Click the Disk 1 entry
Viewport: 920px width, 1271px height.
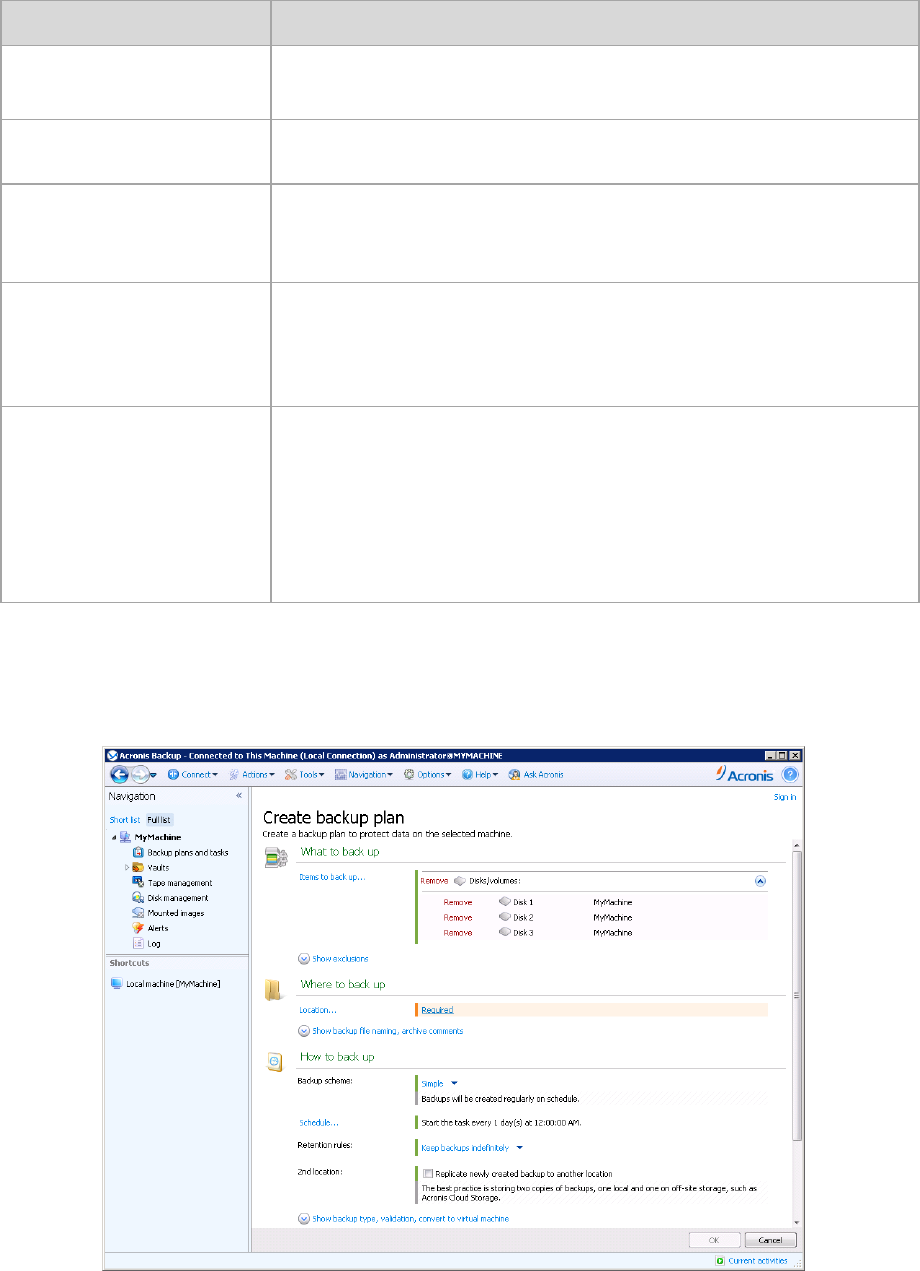coord(523,902)
